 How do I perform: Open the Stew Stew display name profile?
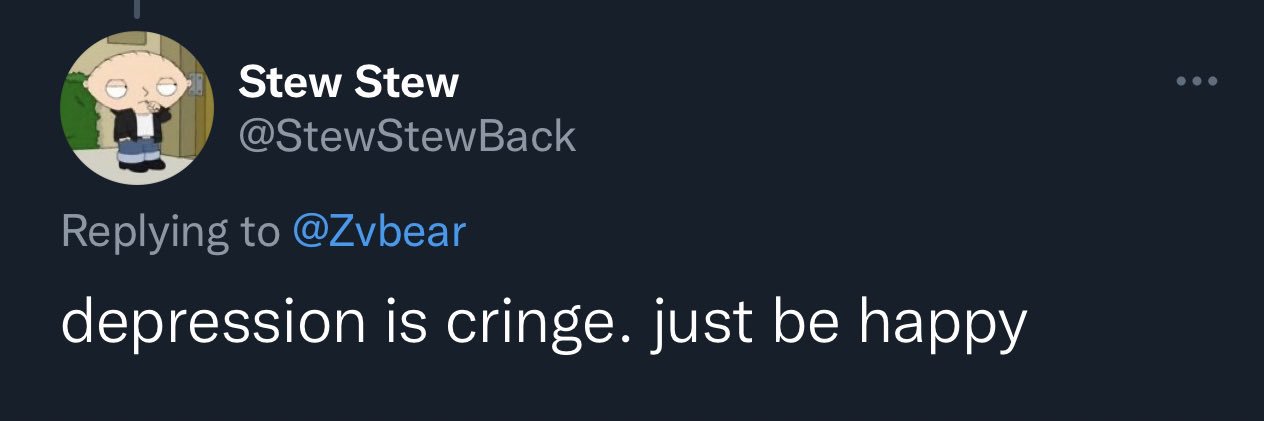[x=348, y=84]
